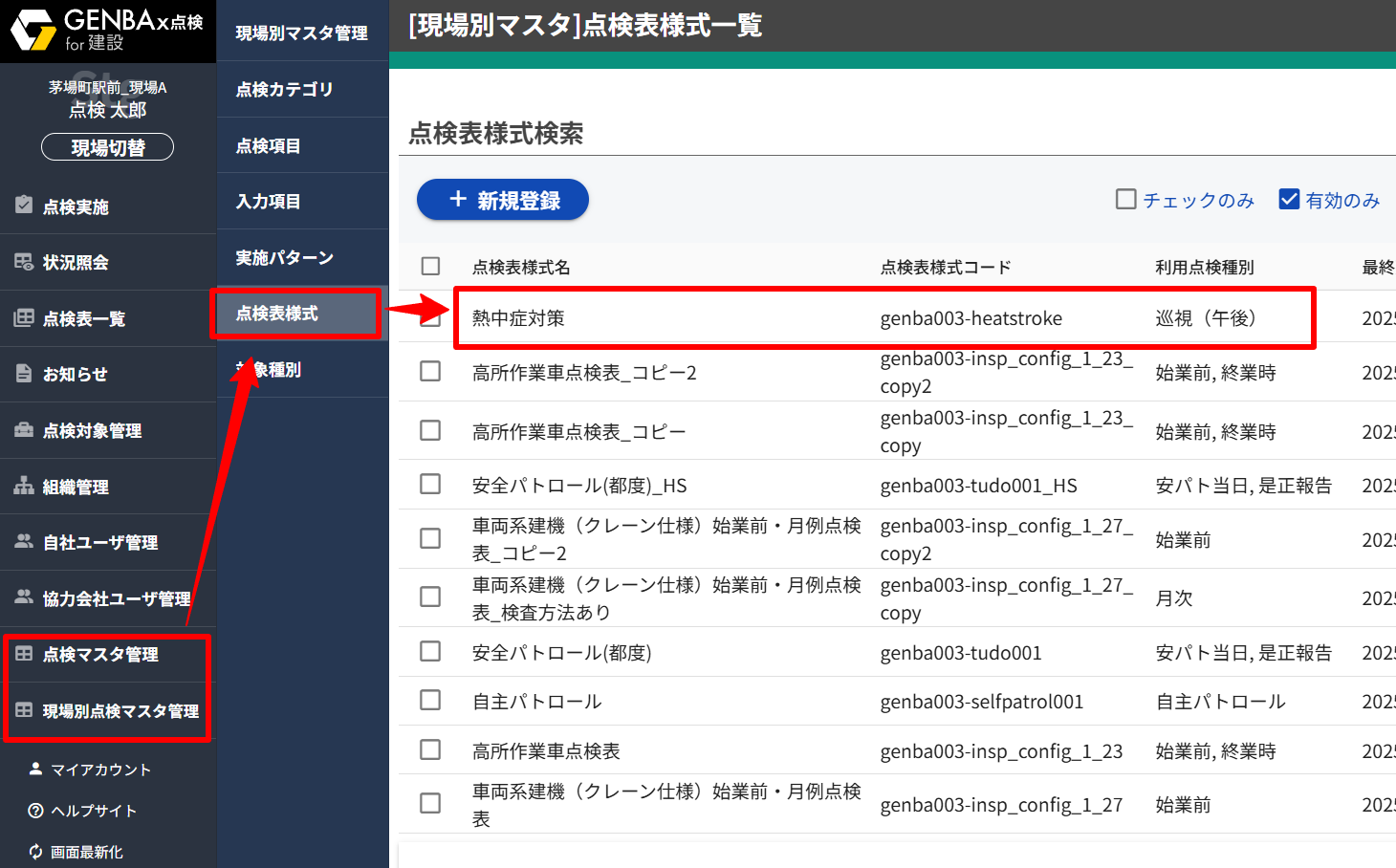
Task: Click the 組織管理 hierarchy icon
Action: pyautogui.click(x=24, y=486)
